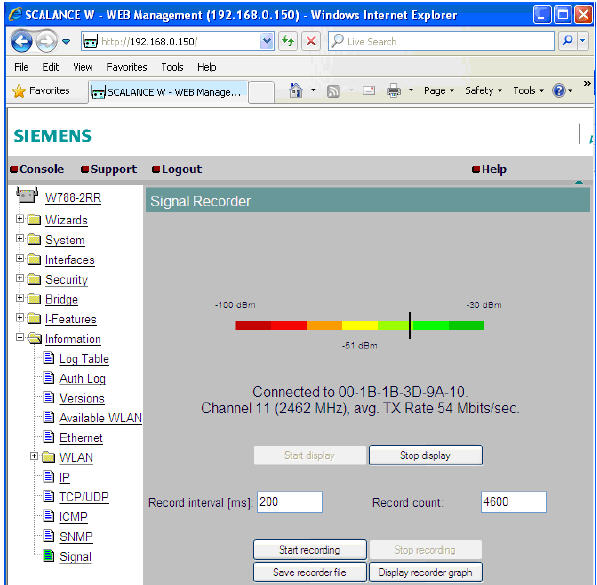Expand the command bar chevron overflow
597x585 pixels.
pyautogui.click(x=587, y=83)
